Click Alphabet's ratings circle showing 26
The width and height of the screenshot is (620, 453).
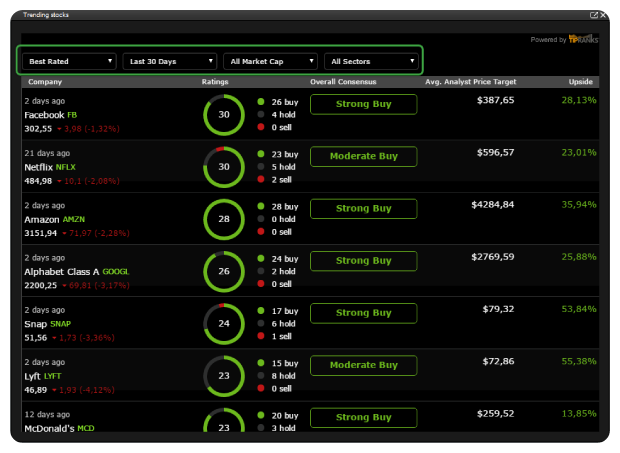click(224, 271)
